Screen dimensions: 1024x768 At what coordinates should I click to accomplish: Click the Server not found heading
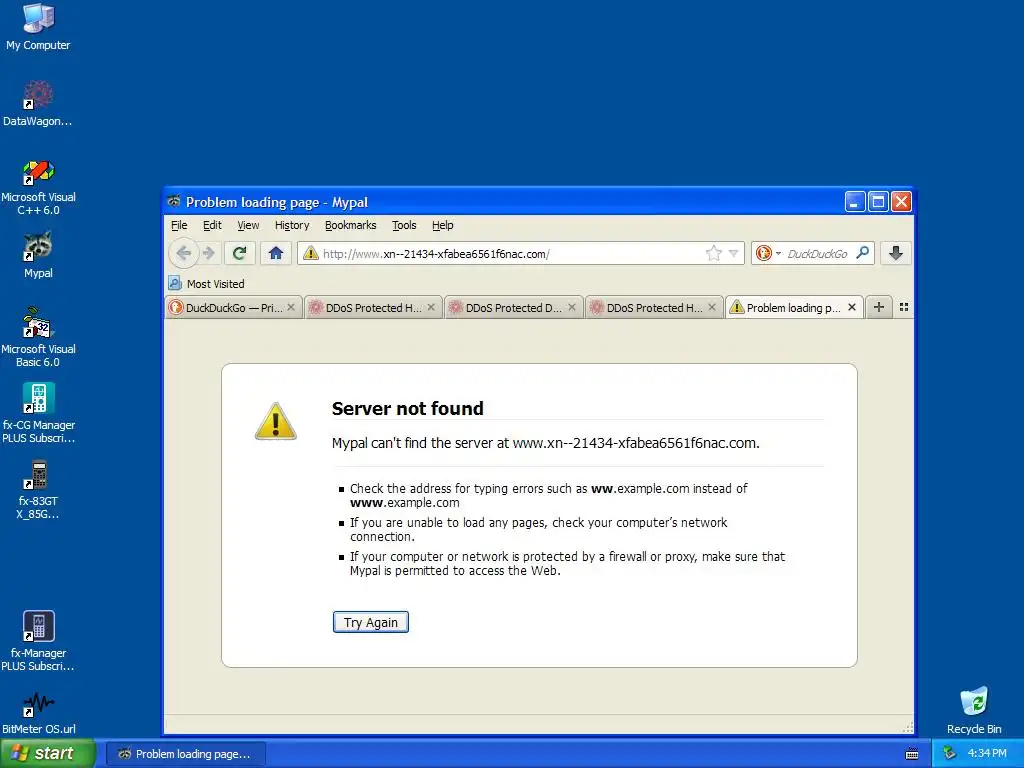click(x=408, y=408)
